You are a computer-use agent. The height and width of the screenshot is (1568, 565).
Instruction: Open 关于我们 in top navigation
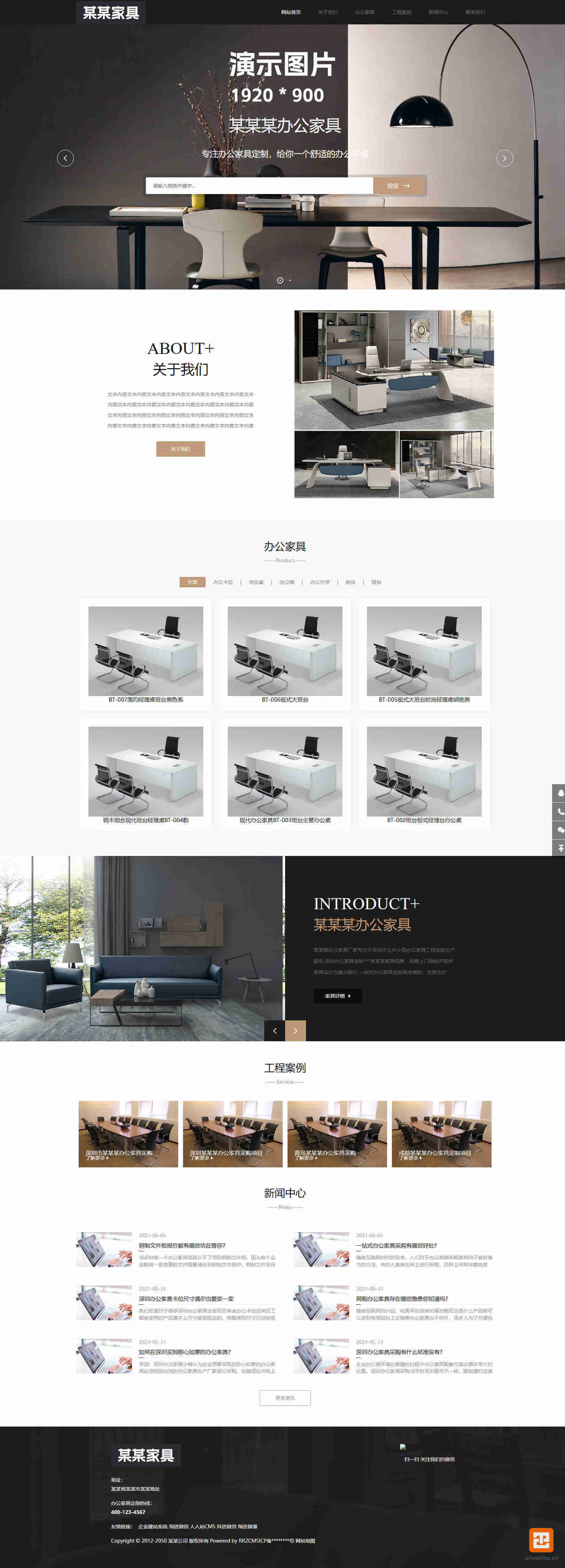coord(327,12)
